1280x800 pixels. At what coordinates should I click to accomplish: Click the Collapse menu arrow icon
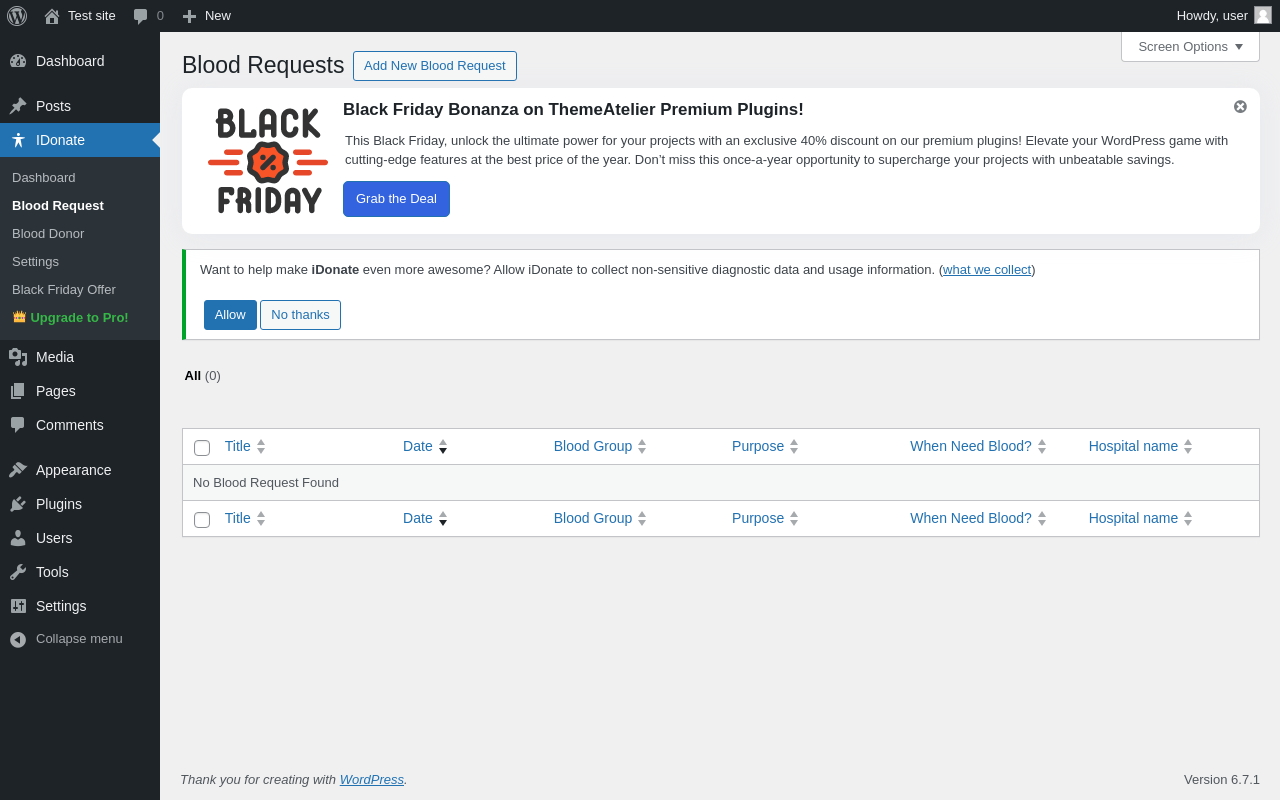[18, 639]
